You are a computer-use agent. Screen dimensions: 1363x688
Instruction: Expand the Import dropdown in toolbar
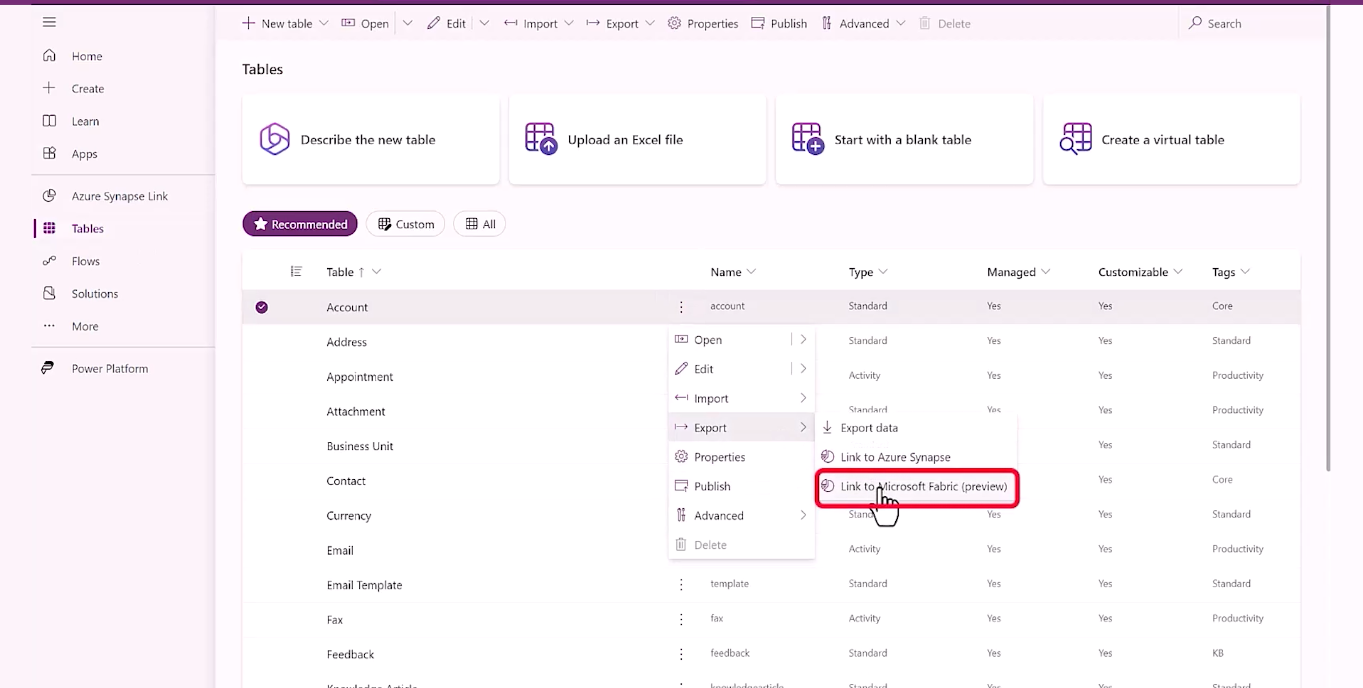(x=570, y=23)
